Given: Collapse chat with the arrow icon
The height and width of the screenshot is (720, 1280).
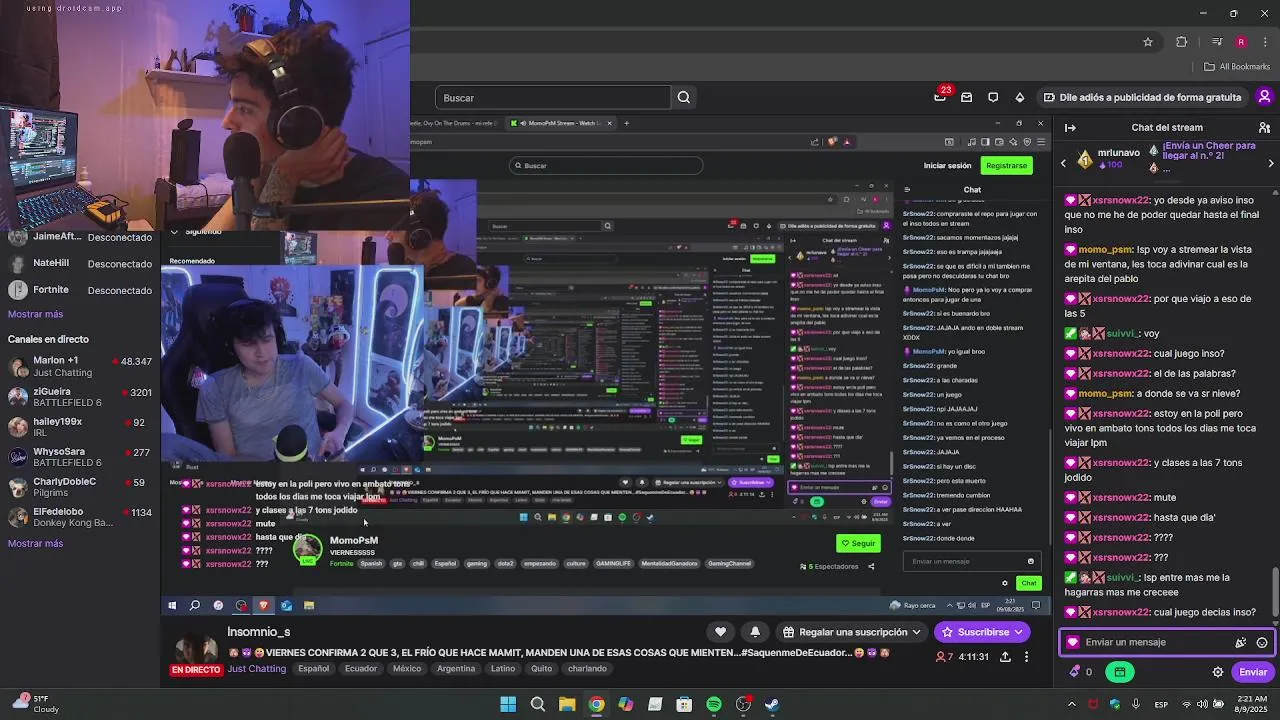Looking at the screenshot, I should [1070, 128].
